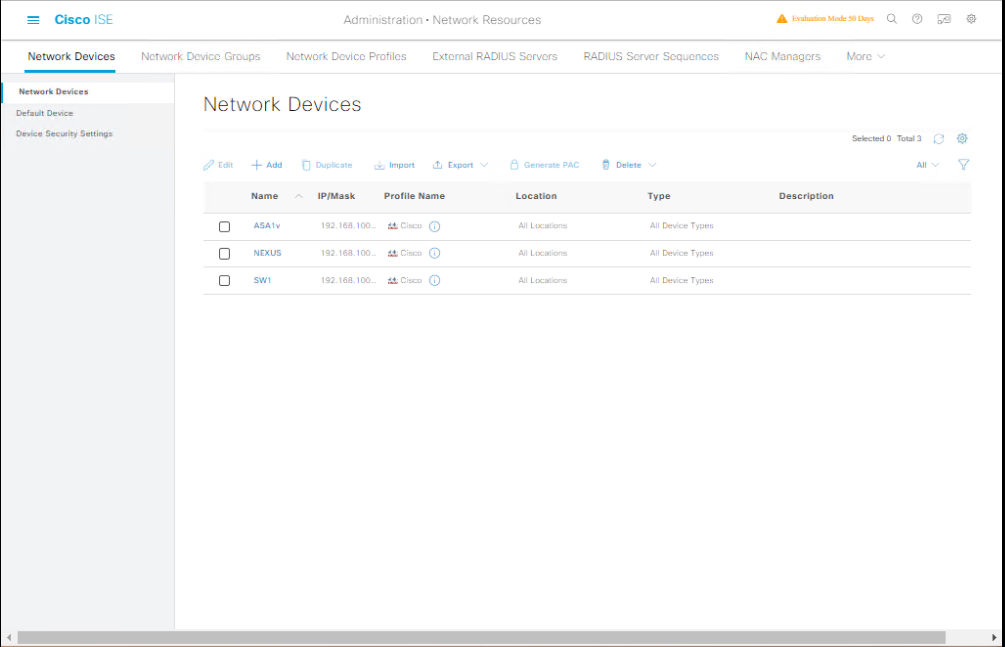Click the Duplicate copy icon
Screen dimensions: 1005x647
tap(306, 165)
